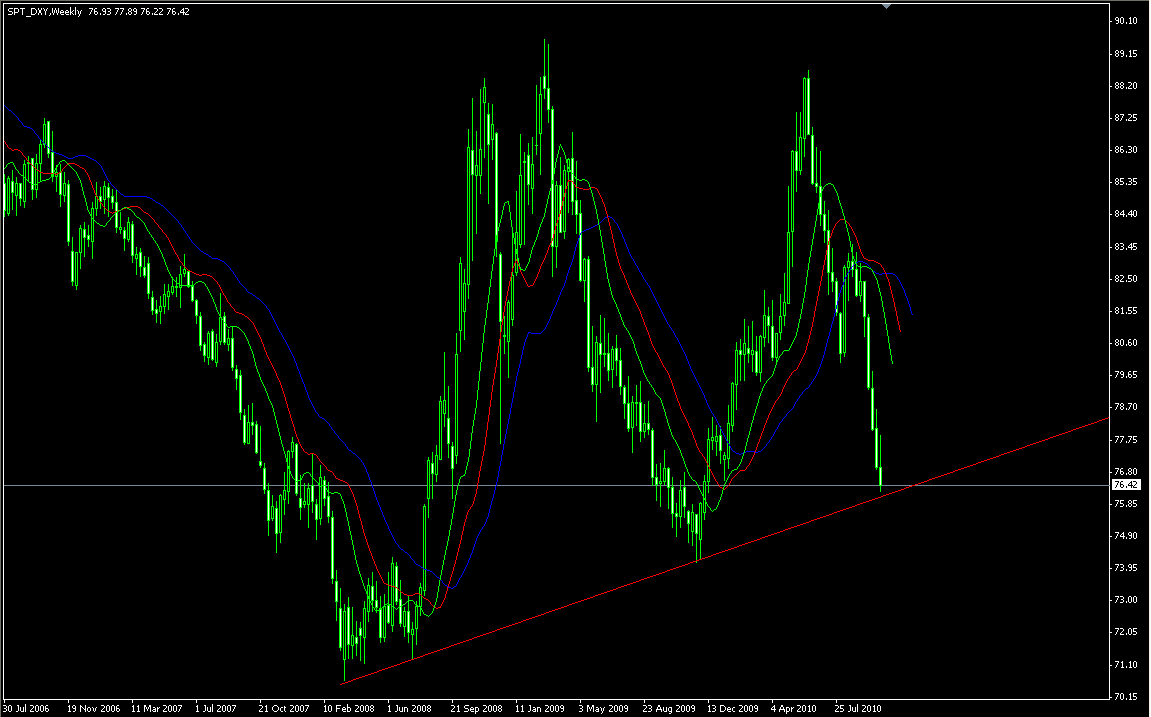Click the 21 Sep 2008 date label

point(476,709)
